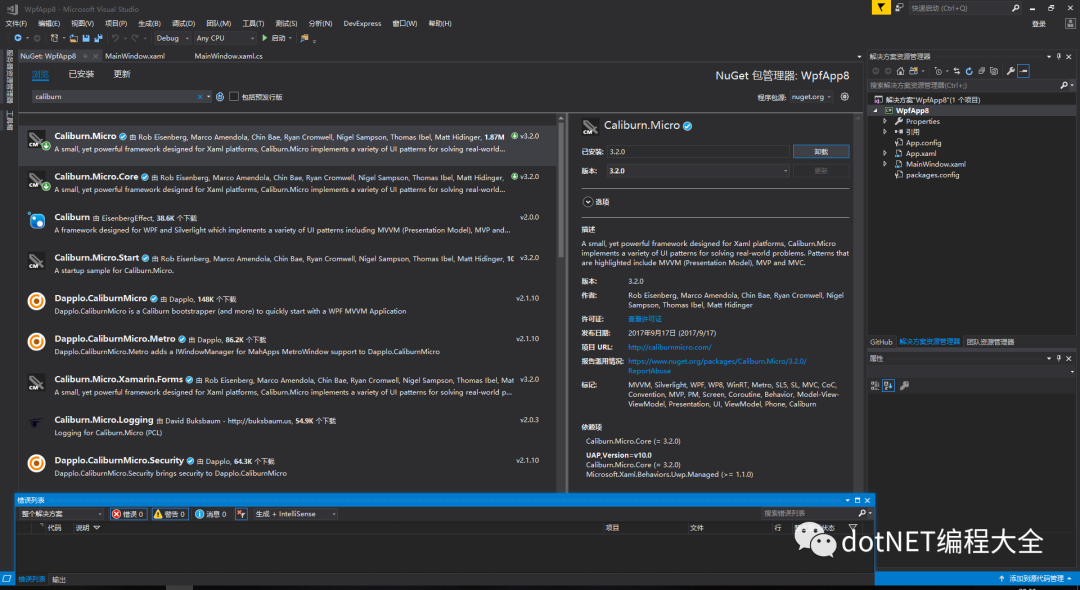
Task: Click Solution Explorer Properties wrench icon
Action: click(x=1010, y=71)
